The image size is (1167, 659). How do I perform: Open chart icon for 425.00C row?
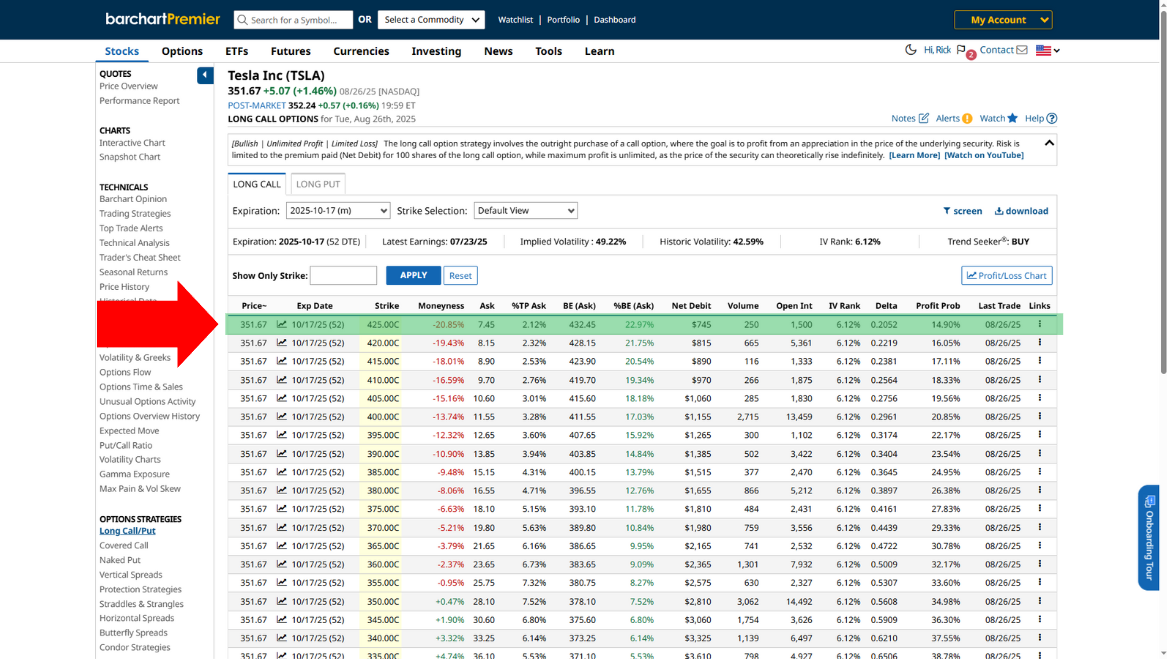pos(282,325)
